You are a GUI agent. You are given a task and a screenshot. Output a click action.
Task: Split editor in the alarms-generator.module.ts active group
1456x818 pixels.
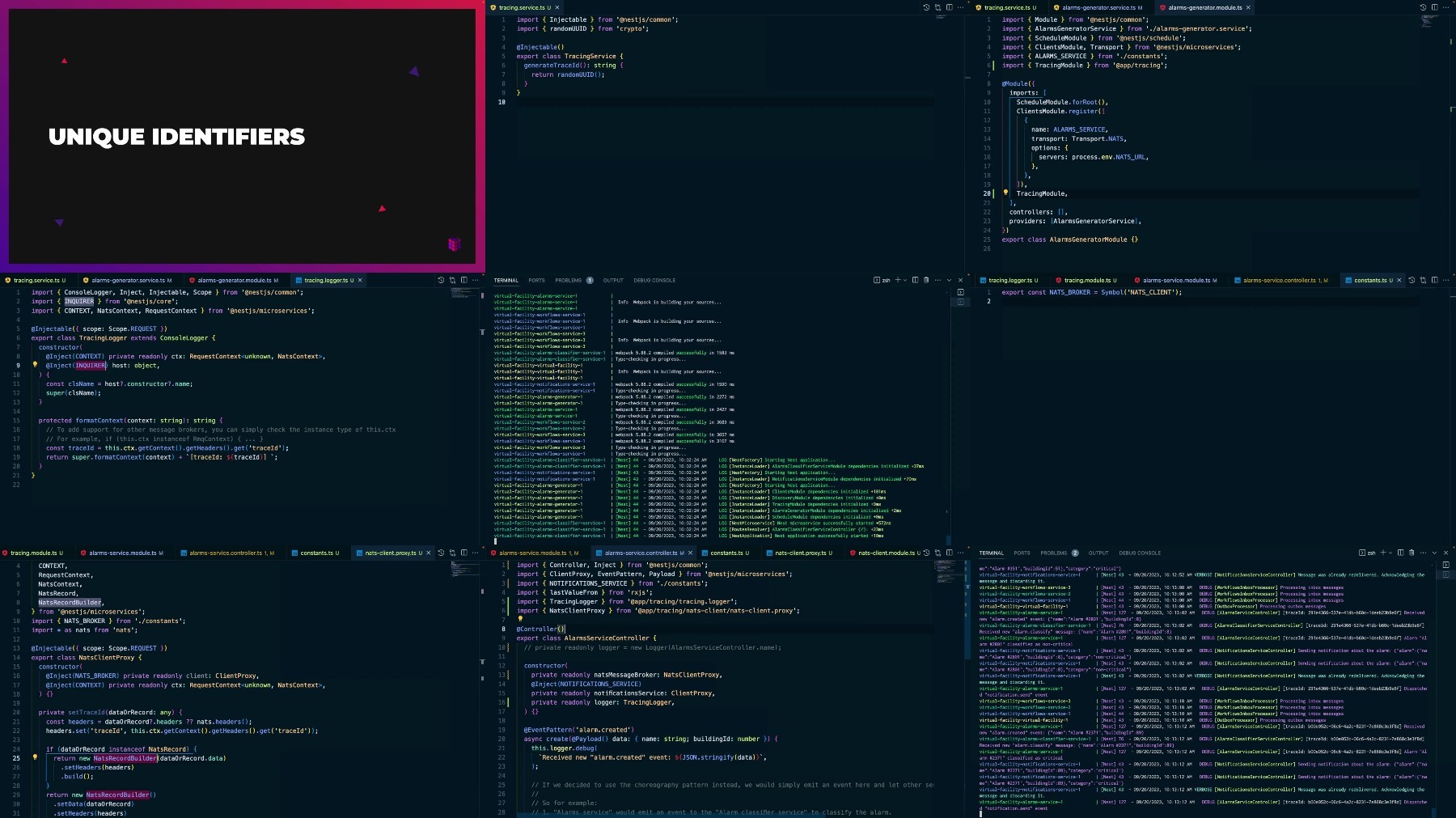(x=1434, y=7)
